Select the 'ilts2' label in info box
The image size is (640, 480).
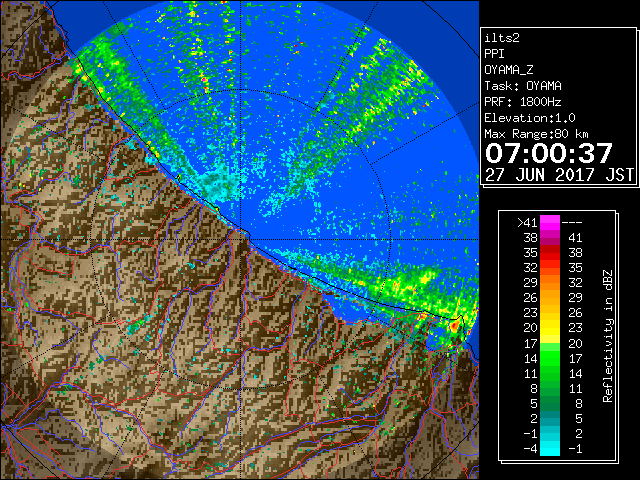(x=502, y=38)
